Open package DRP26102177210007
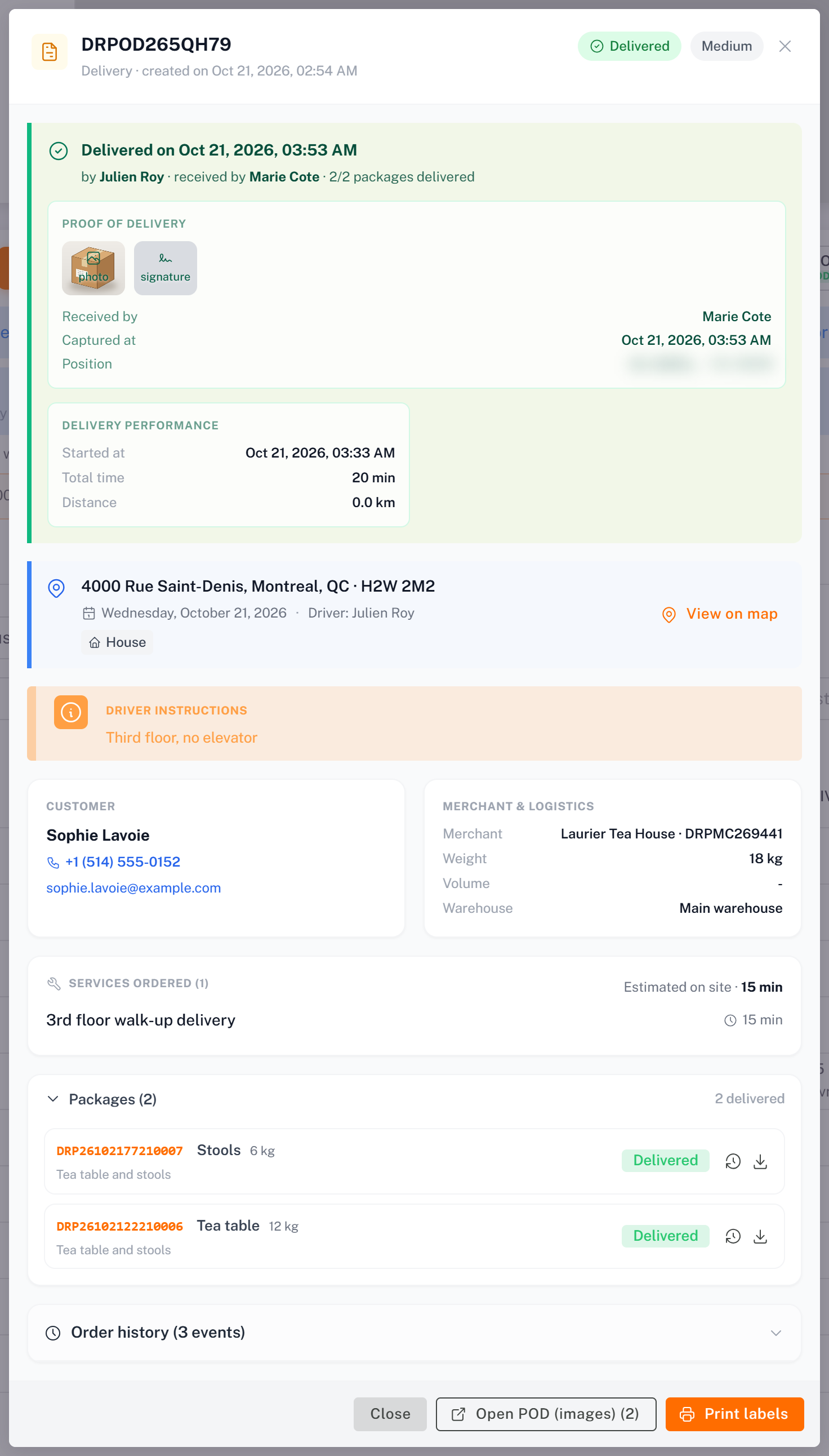This screenshot has height=1456, width=829. tap(119, 1151)
